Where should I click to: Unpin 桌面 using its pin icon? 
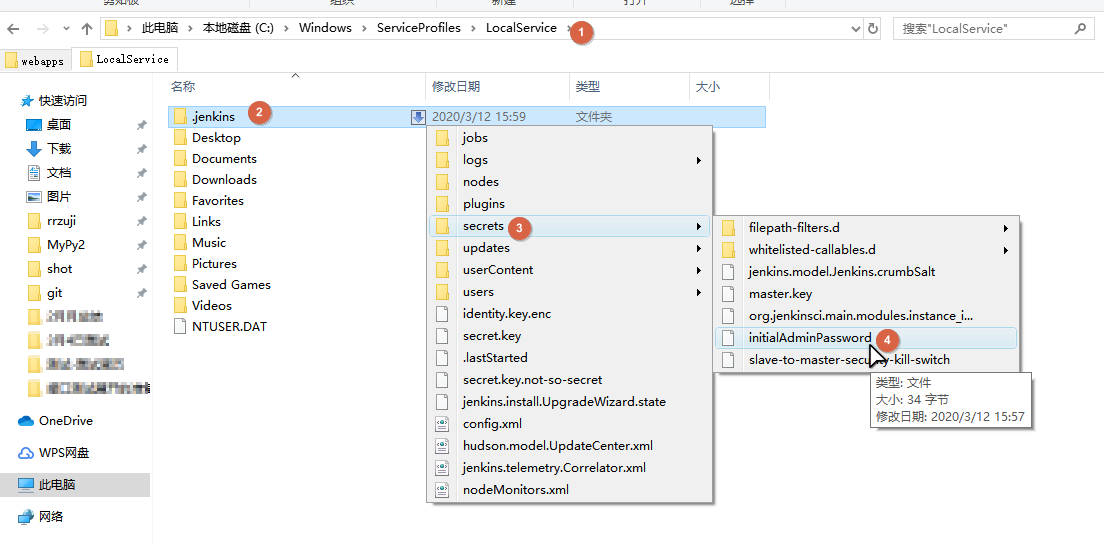coord(142,125)
